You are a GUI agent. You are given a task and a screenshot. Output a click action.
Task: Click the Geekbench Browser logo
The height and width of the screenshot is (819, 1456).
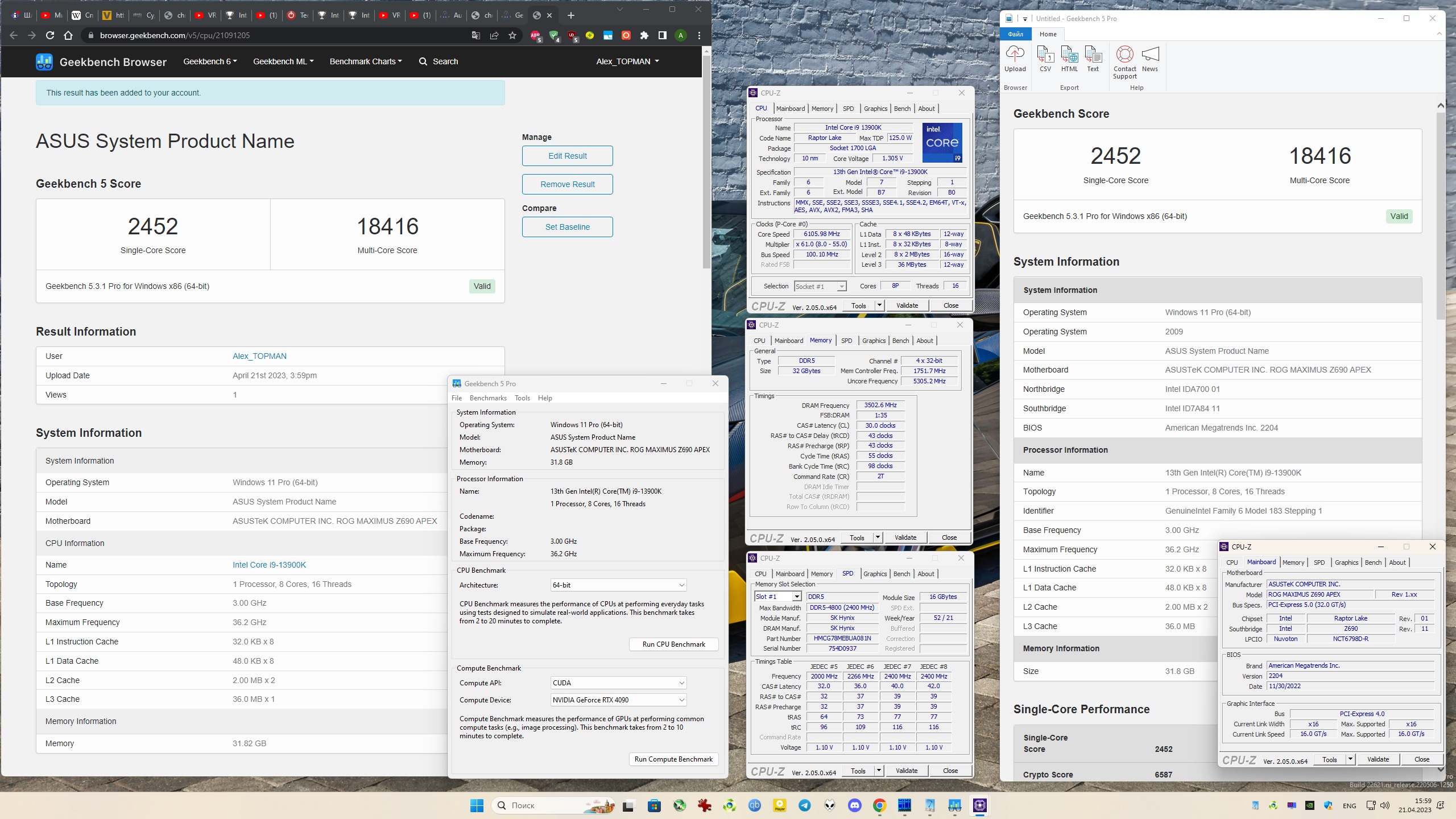tap(101, 61)
